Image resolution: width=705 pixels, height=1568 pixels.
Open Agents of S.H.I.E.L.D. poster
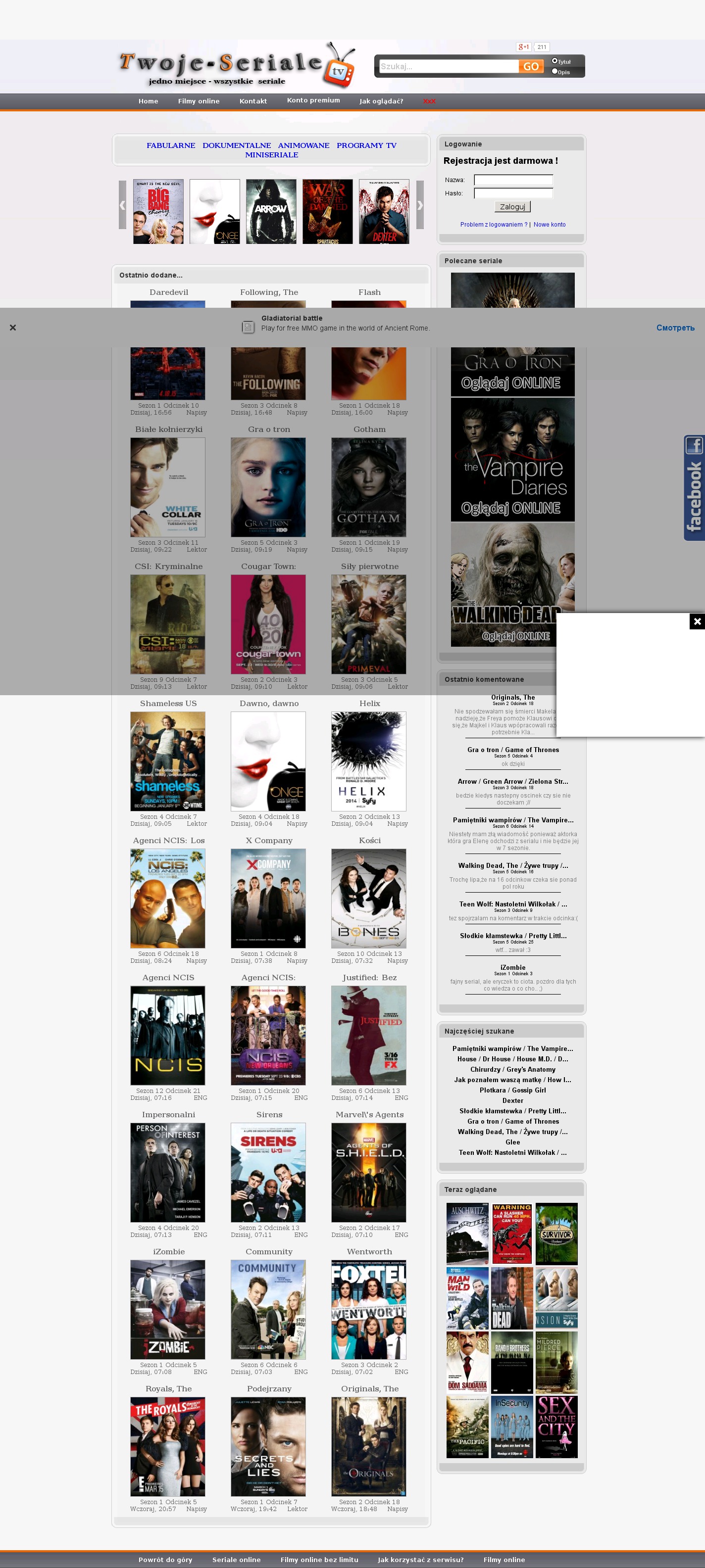369,1172
